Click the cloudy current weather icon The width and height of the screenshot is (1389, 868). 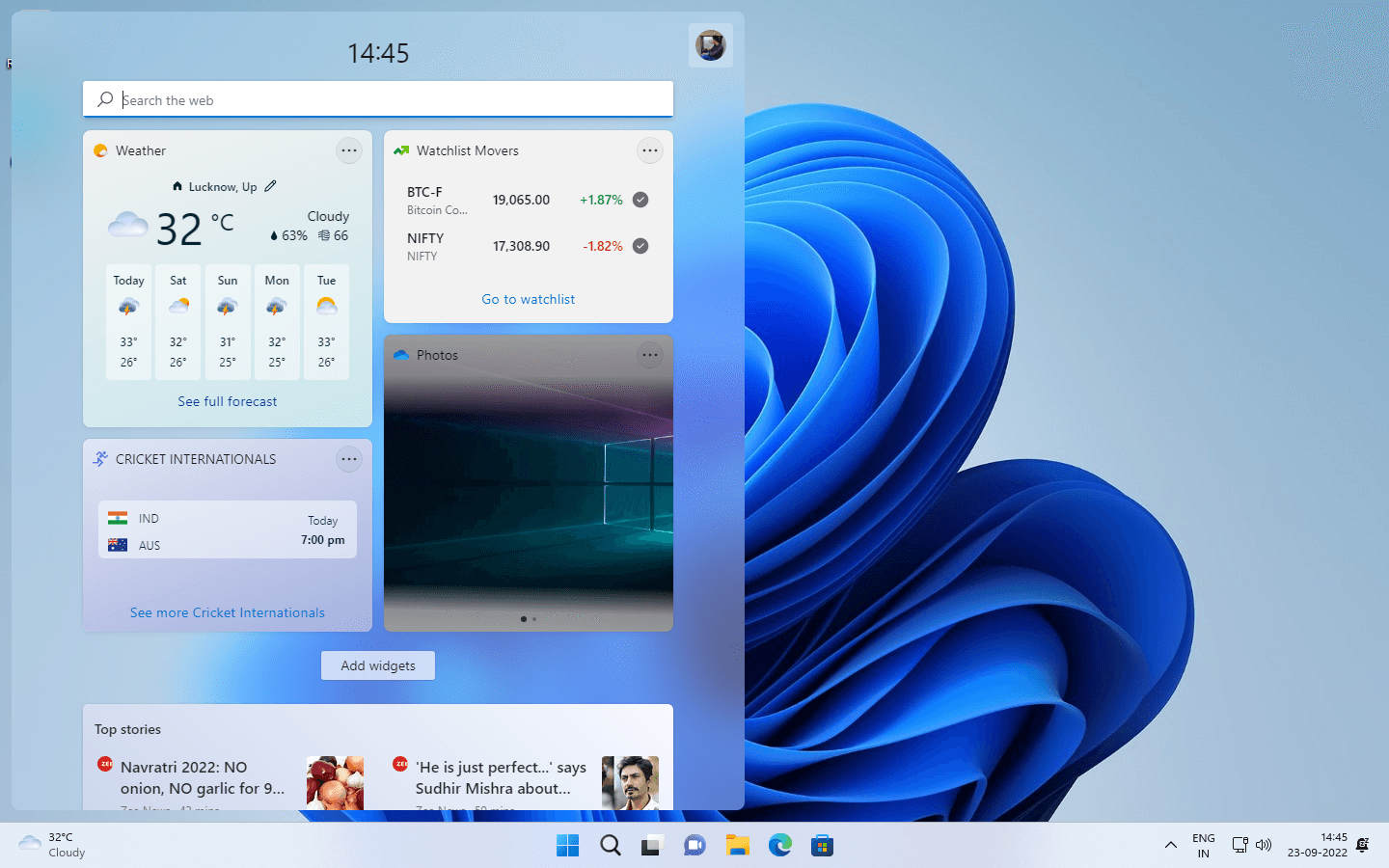(127, 226)
